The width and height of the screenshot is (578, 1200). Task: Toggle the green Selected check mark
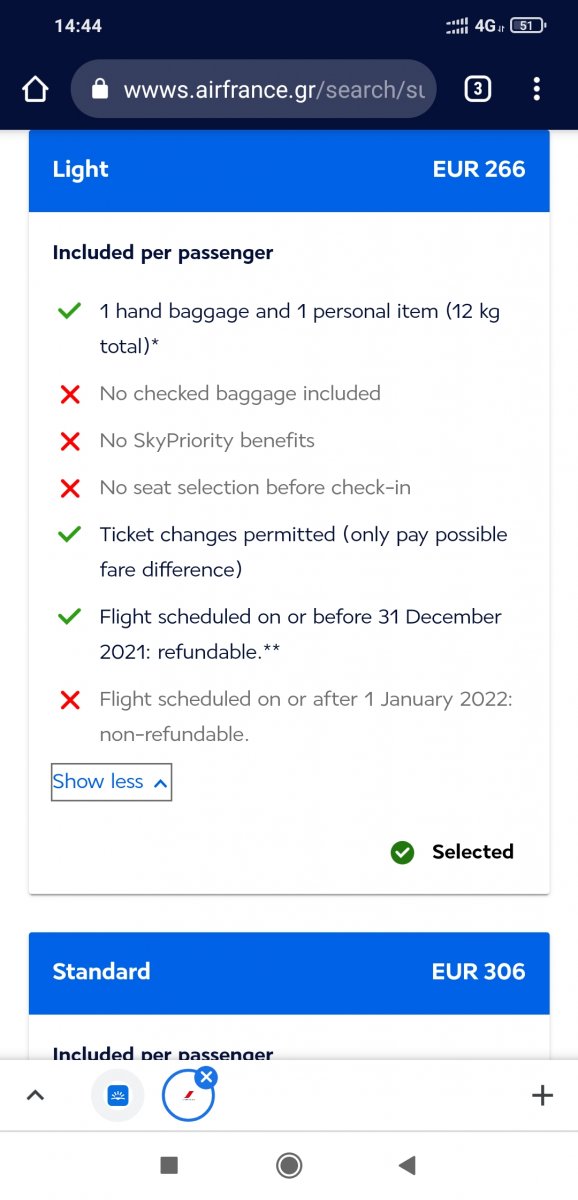402,853
